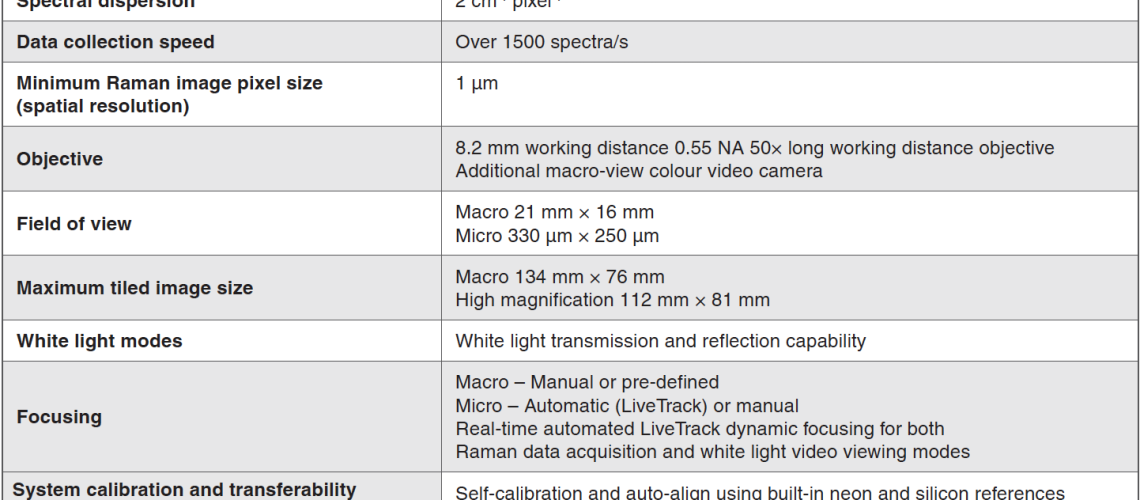Select High magnification 112 mm × 81 mm
Image resolution: width=1140 pixels, height=500 pixels.
click(612, 300)
